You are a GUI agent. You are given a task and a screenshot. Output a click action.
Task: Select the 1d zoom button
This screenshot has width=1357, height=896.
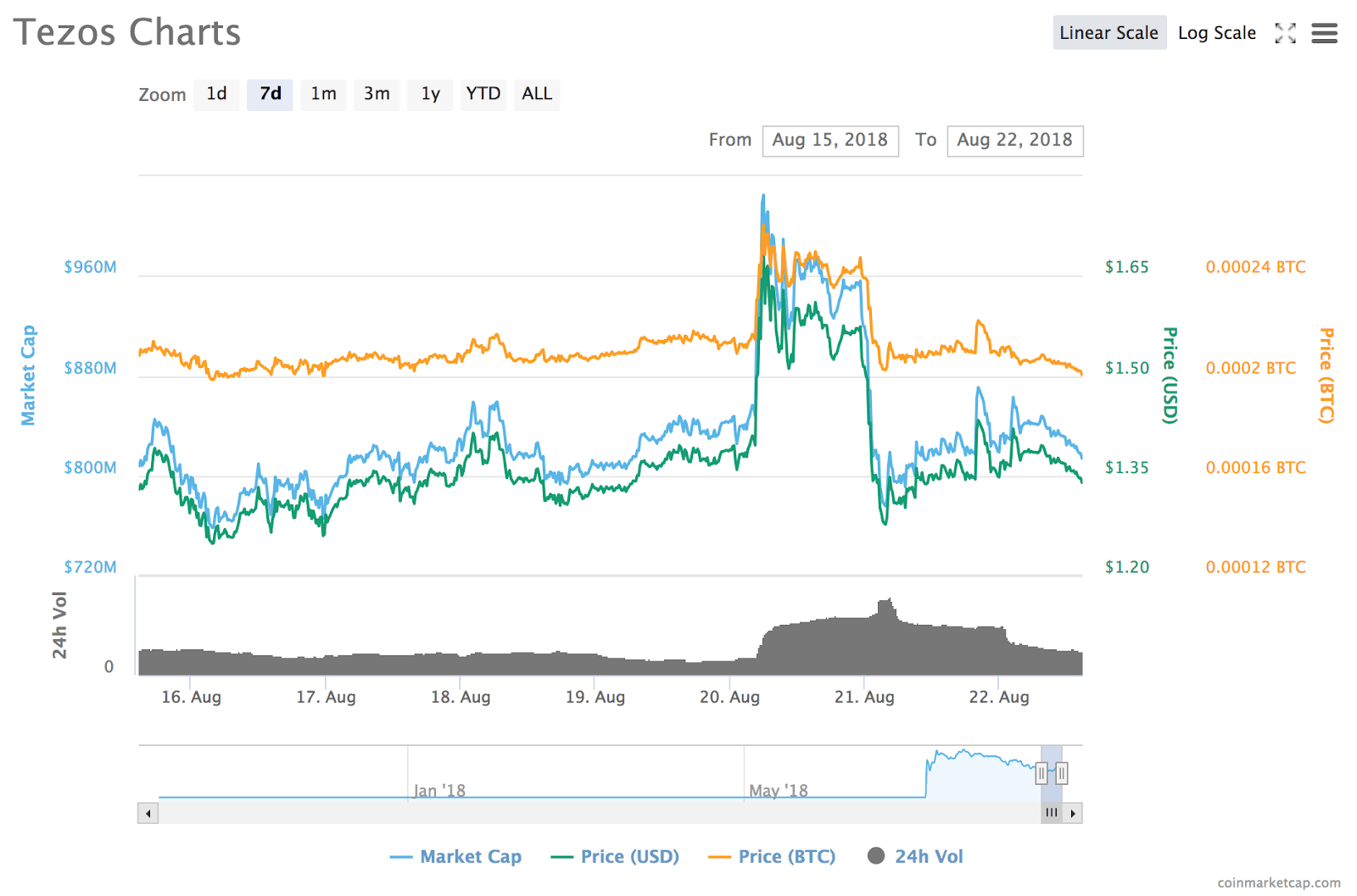click(x=216, y=94)
